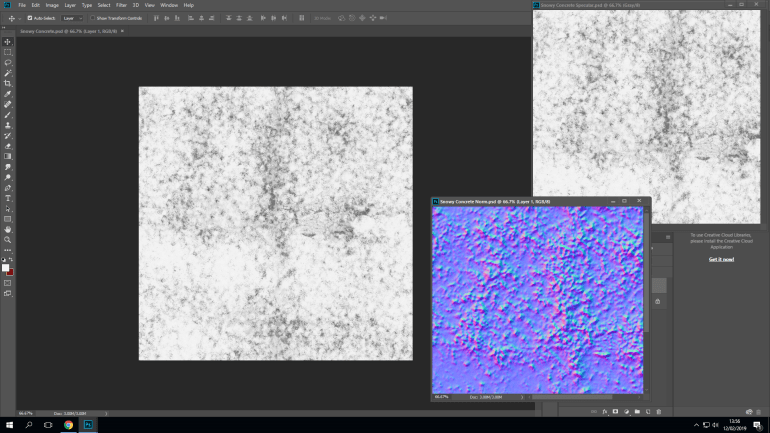Pick the white foreground color swatch
Image resolution: width=770 pixels, height=433 pixels.
pyautogui.click(x=5, y=268)
